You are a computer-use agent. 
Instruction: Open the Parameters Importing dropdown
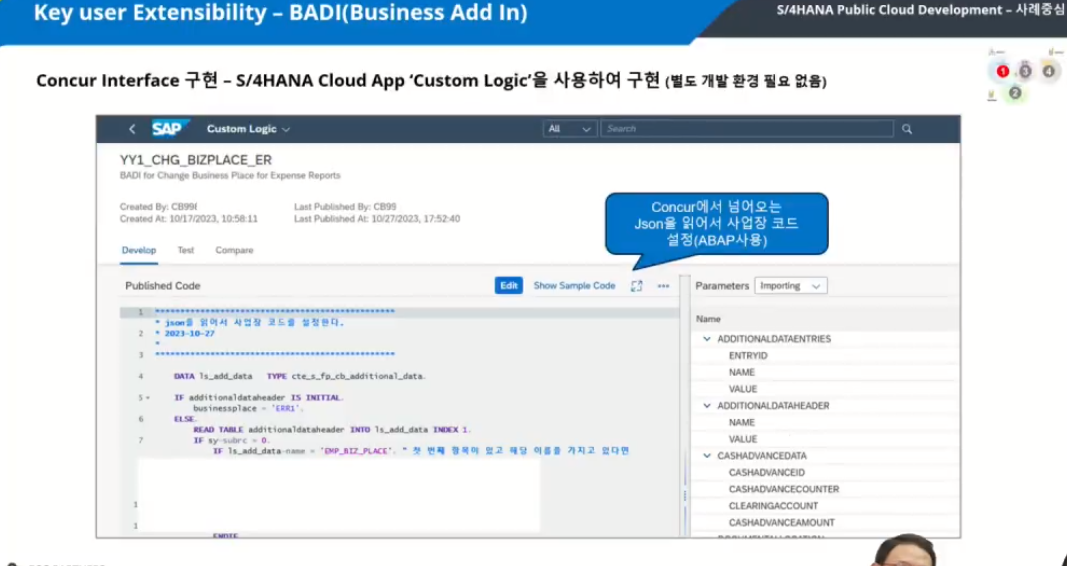click(x=791, y=286)
